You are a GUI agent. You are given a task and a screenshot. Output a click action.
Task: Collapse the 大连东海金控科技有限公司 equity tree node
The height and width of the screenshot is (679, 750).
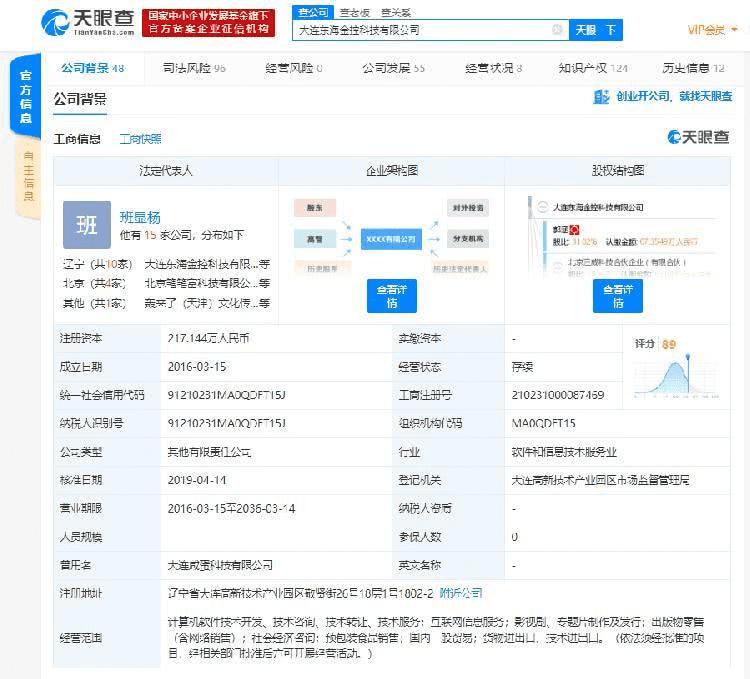[x=542, y=207]
